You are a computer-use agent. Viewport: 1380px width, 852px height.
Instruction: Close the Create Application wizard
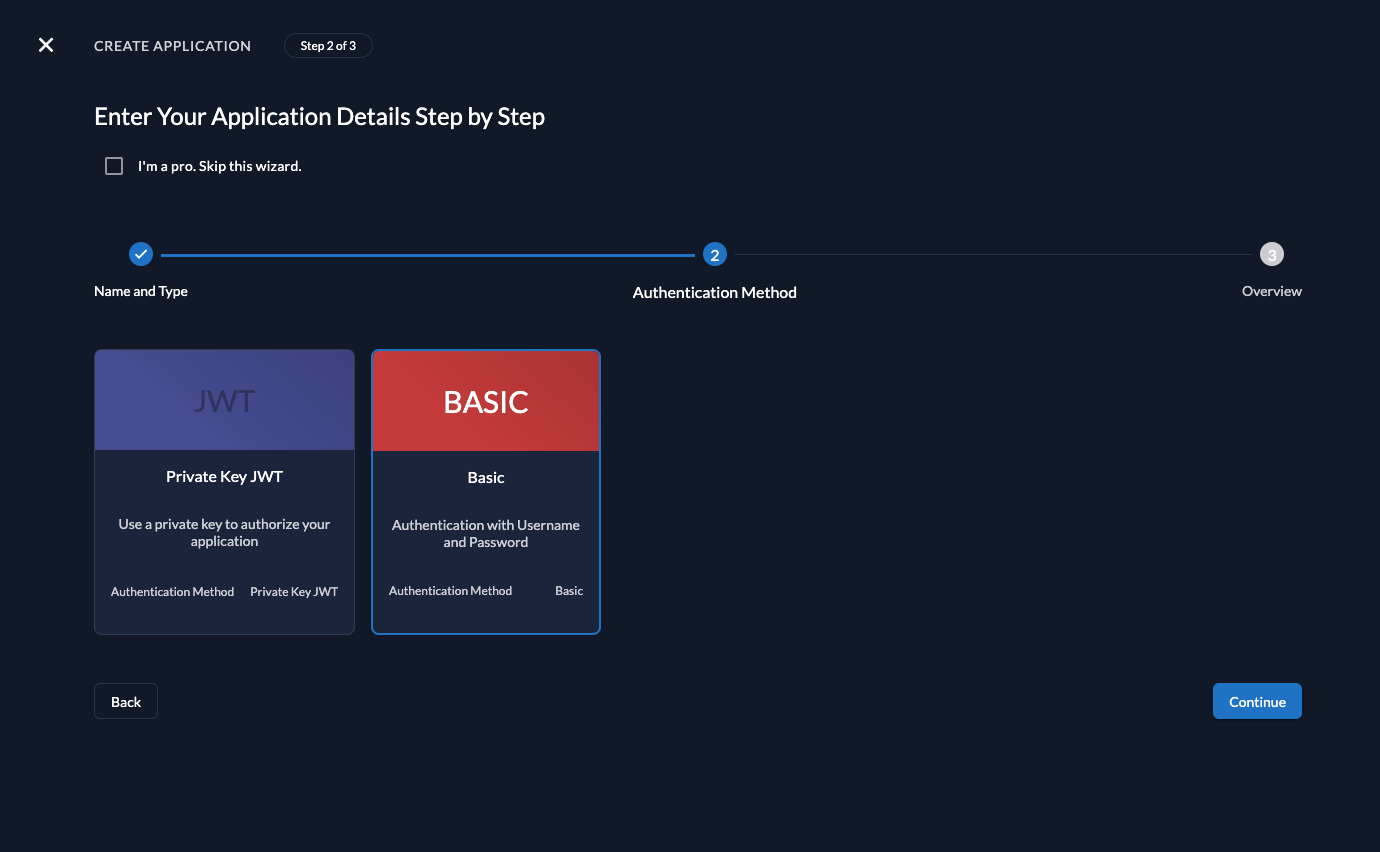tap(45, 45)
